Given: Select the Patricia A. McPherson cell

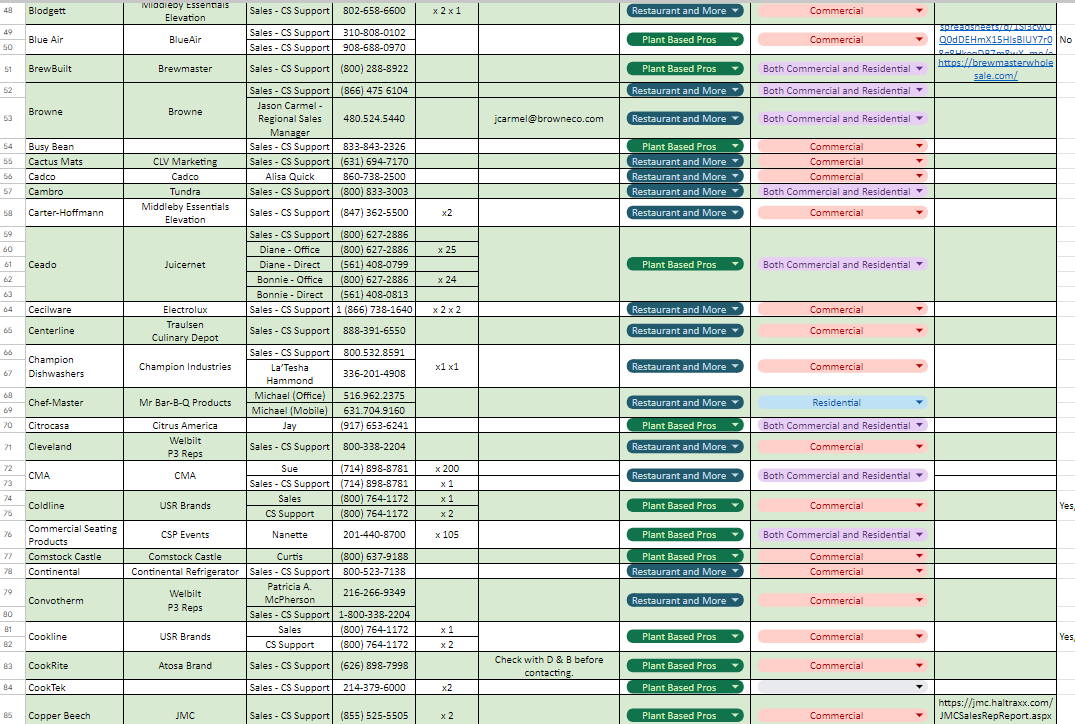Looking at the screenshot, I should coord(289,593).
